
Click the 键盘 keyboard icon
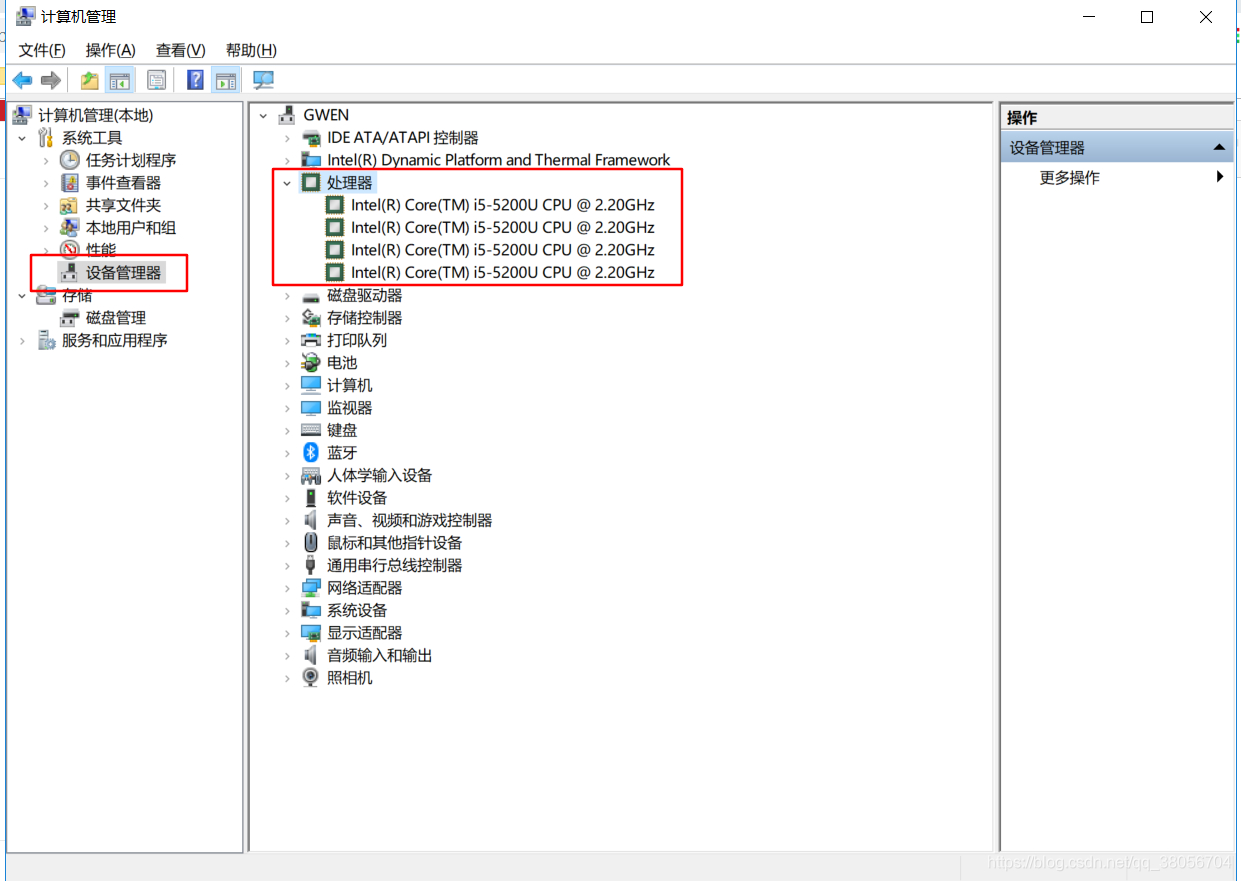311,430
